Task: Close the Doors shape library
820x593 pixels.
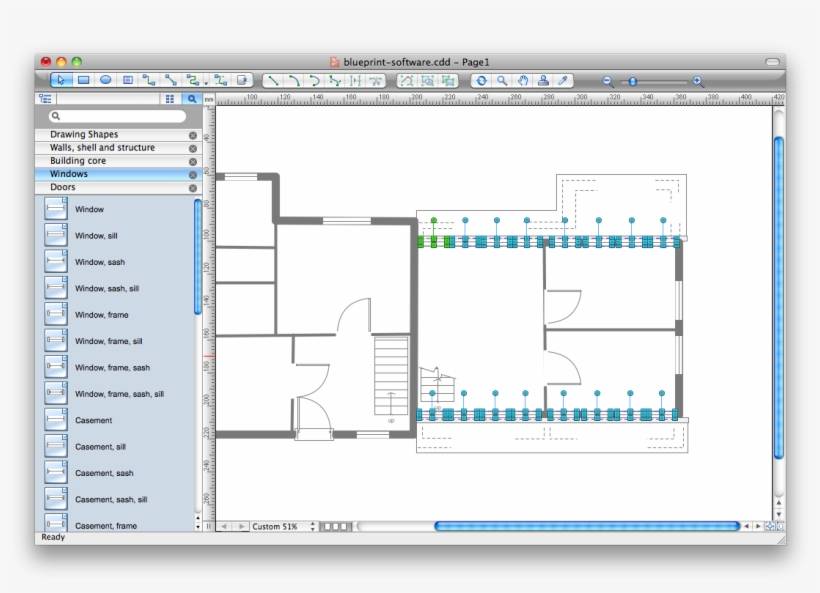Action: pyautogui.click(x=191, y=187)
